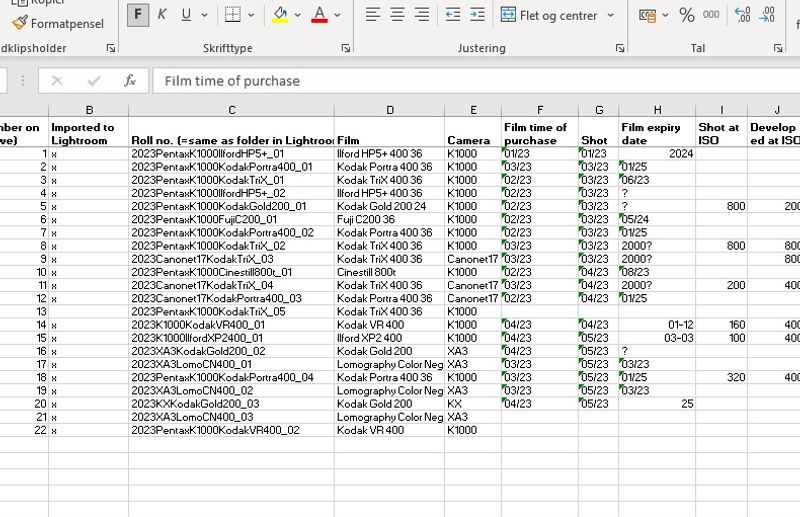Click formula bar with 'Film time of purchase'
This screenshot has width=800, height=517.
point(477,81)
